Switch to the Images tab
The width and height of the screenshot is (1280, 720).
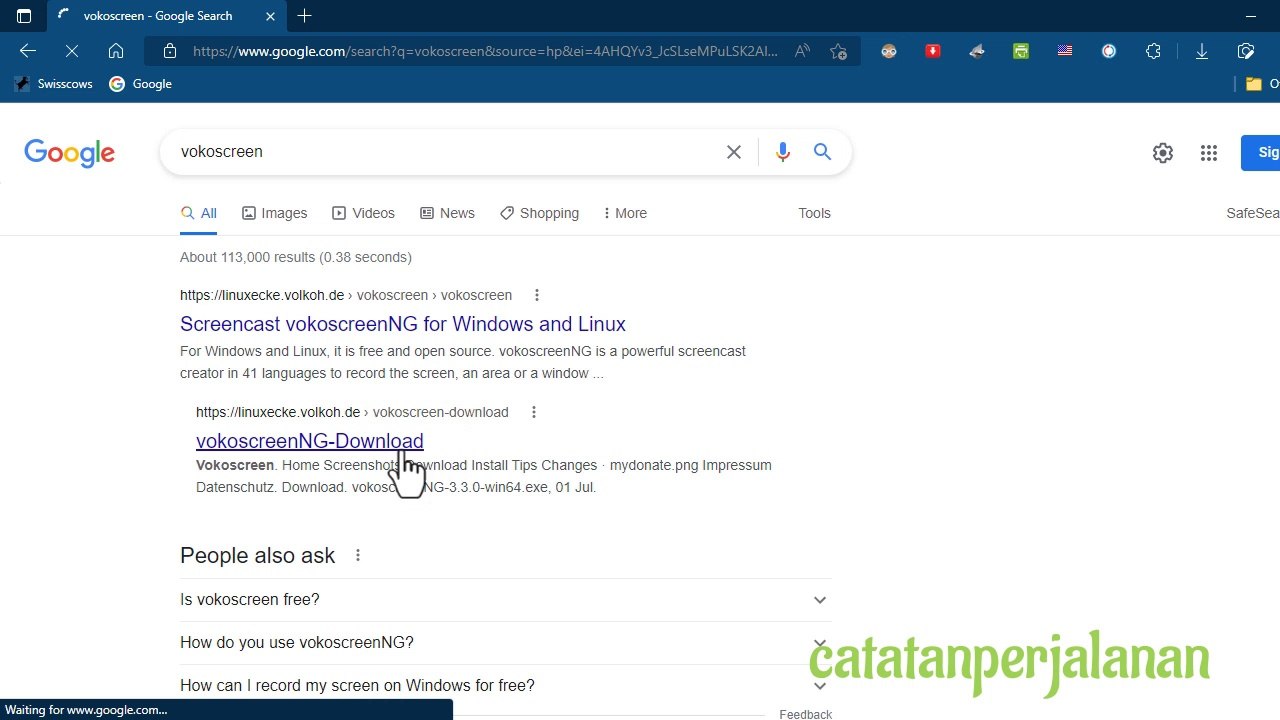[275, 213]
